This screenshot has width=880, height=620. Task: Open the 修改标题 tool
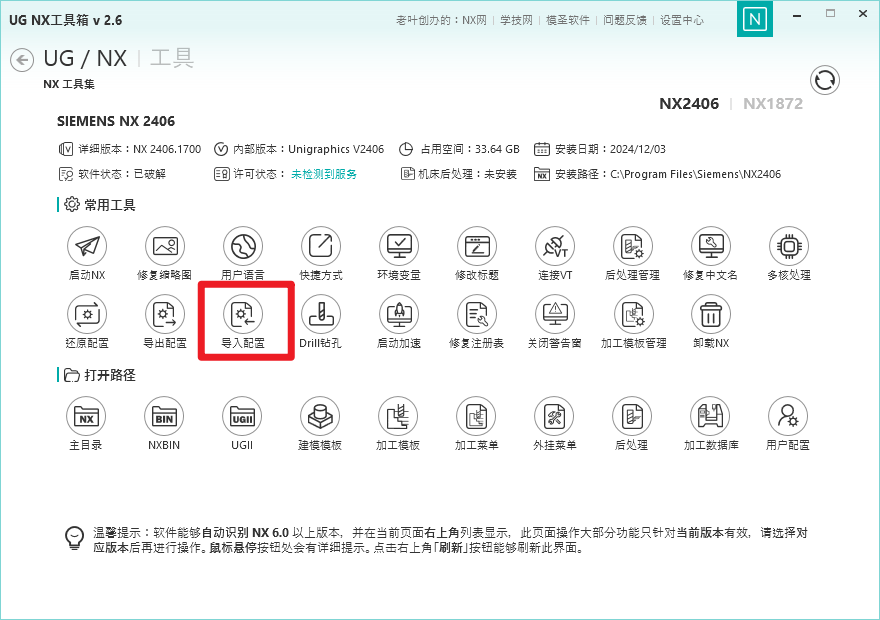pos(477,246)
